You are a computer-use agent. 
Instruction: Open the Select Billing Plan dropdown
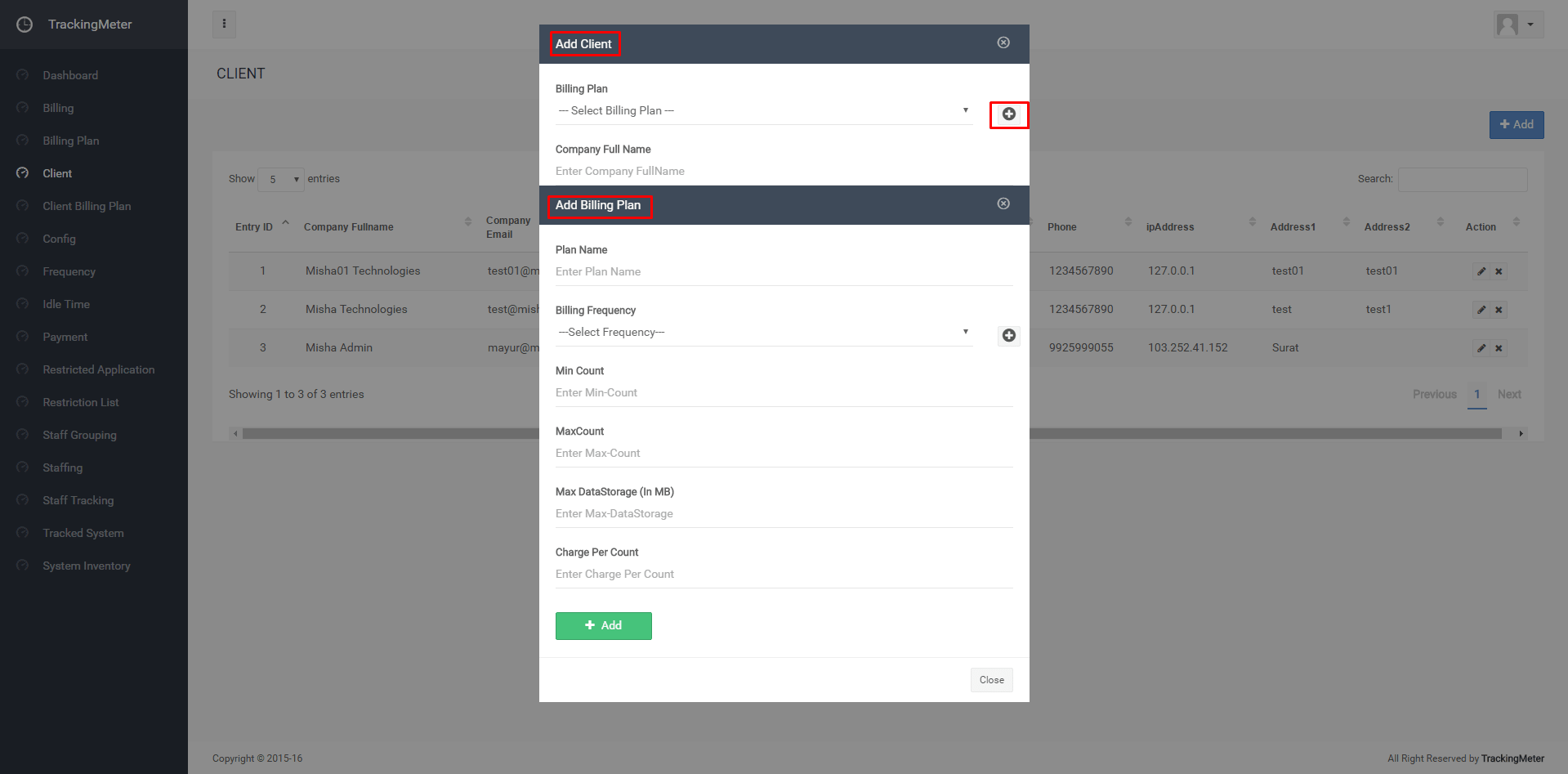pos(763,111)
